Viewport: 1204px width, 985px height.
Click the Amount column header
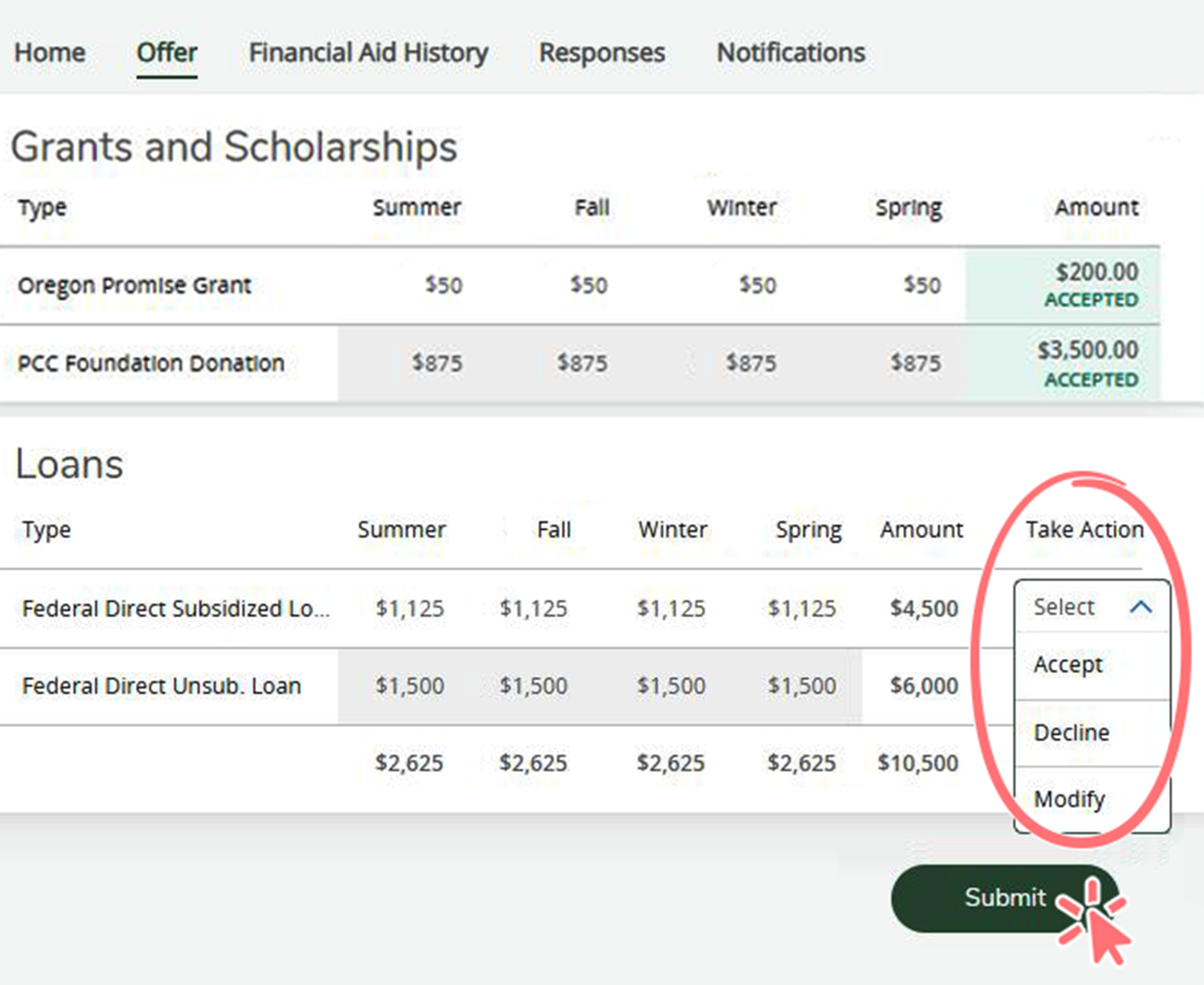1095,208
